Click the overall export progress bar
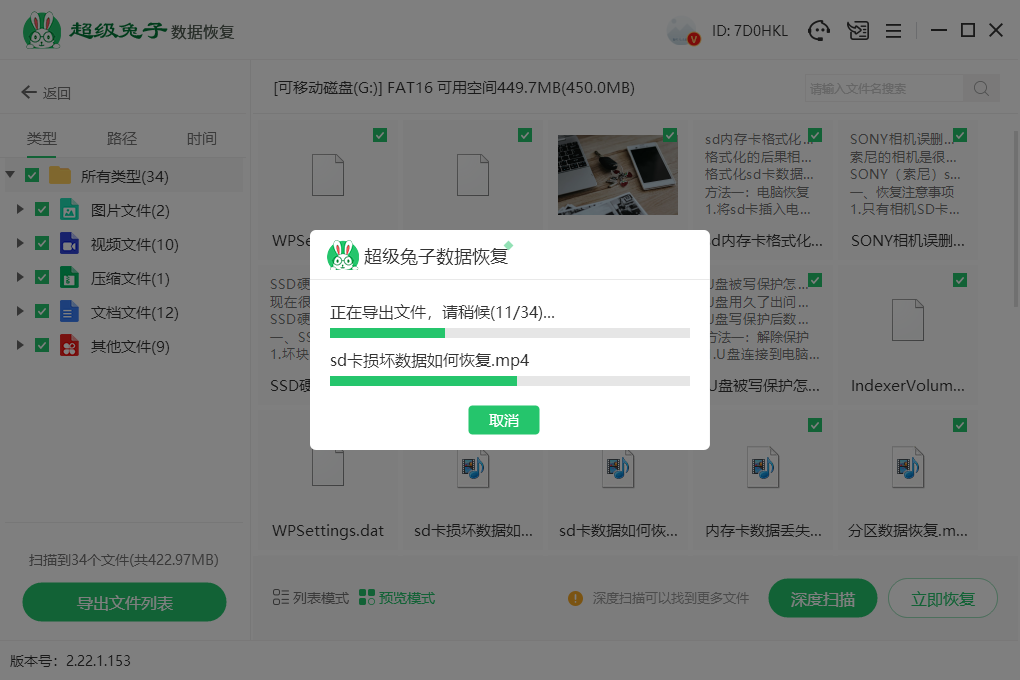Screen dimensions: 1020x680 (x=509, y=333)
